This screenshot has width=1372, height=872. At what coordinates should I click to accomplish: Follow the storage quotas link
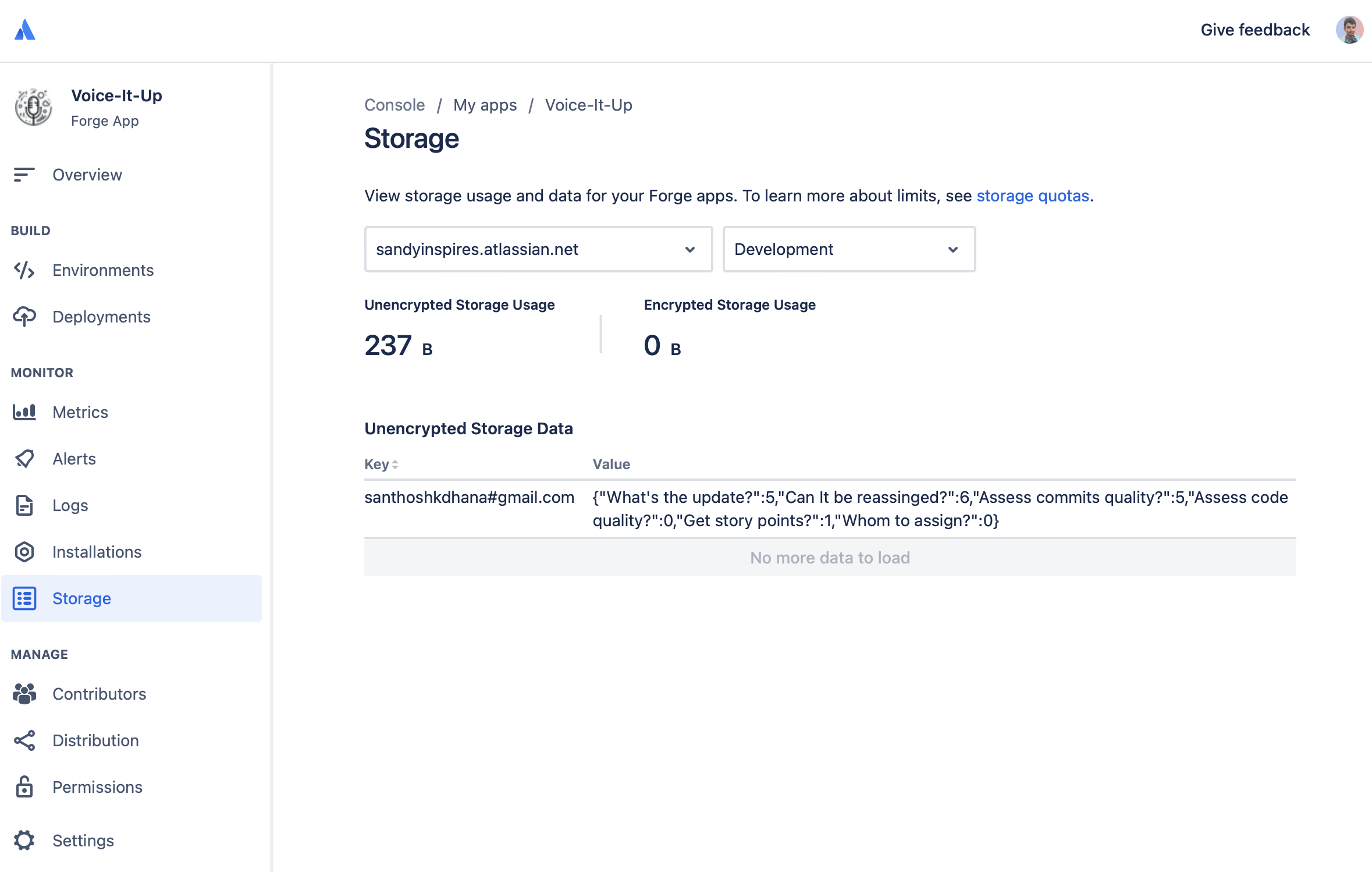(x=1032, y=196)
